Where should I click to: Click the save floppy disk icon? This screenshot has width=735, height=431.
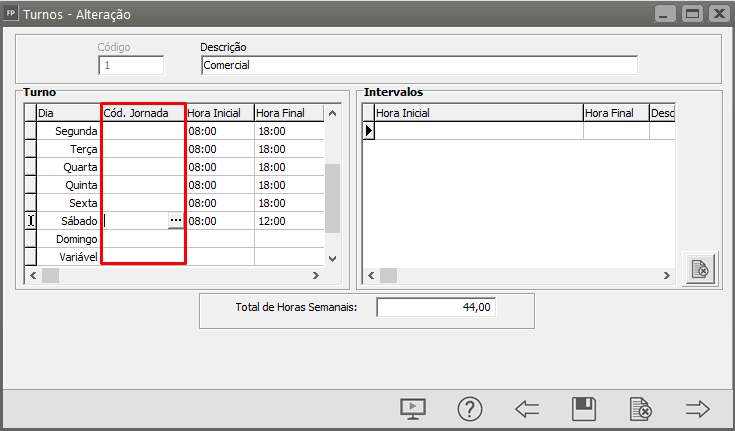tap(584, 409)
